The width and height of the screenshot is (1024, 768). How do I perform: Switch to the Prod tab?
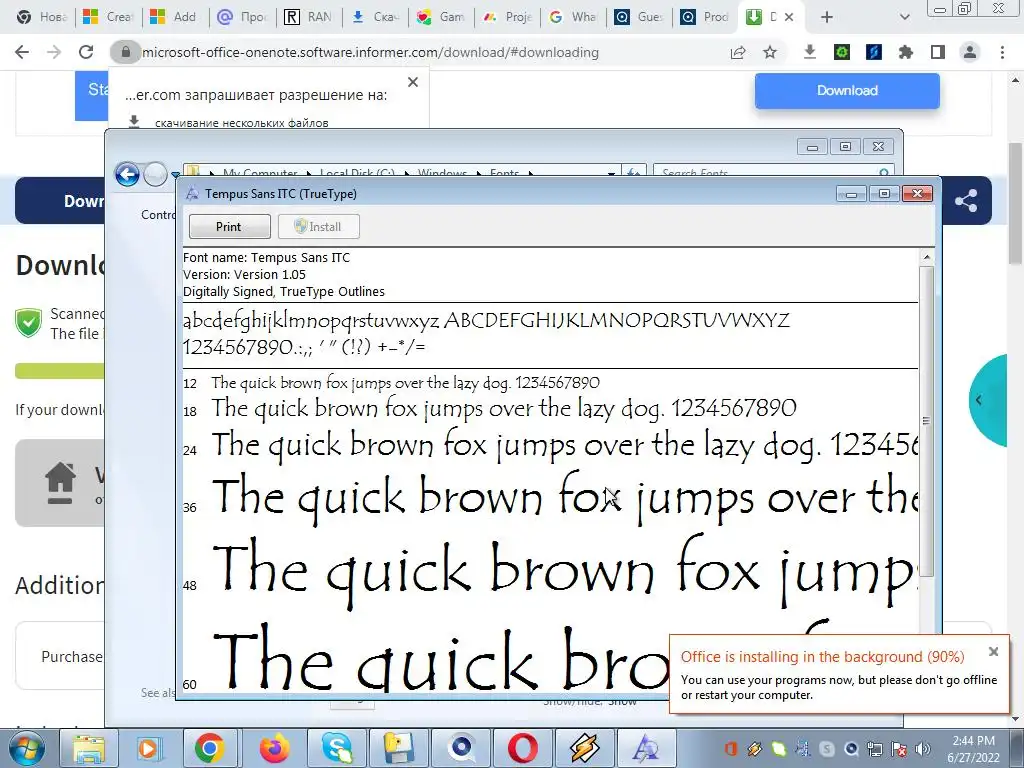coord(706,17)
